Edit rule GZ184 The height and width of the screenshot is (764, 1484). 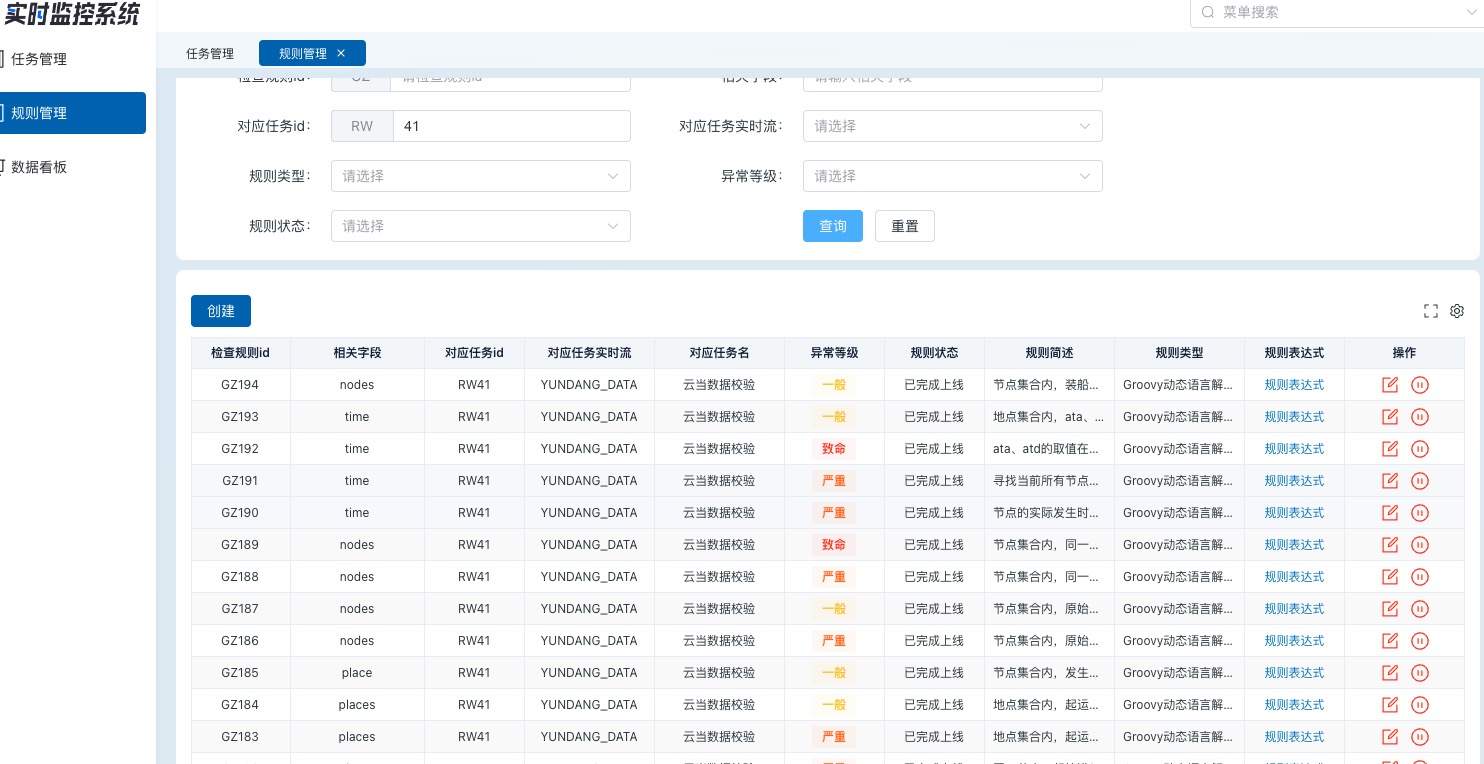tap(1389, 705)
